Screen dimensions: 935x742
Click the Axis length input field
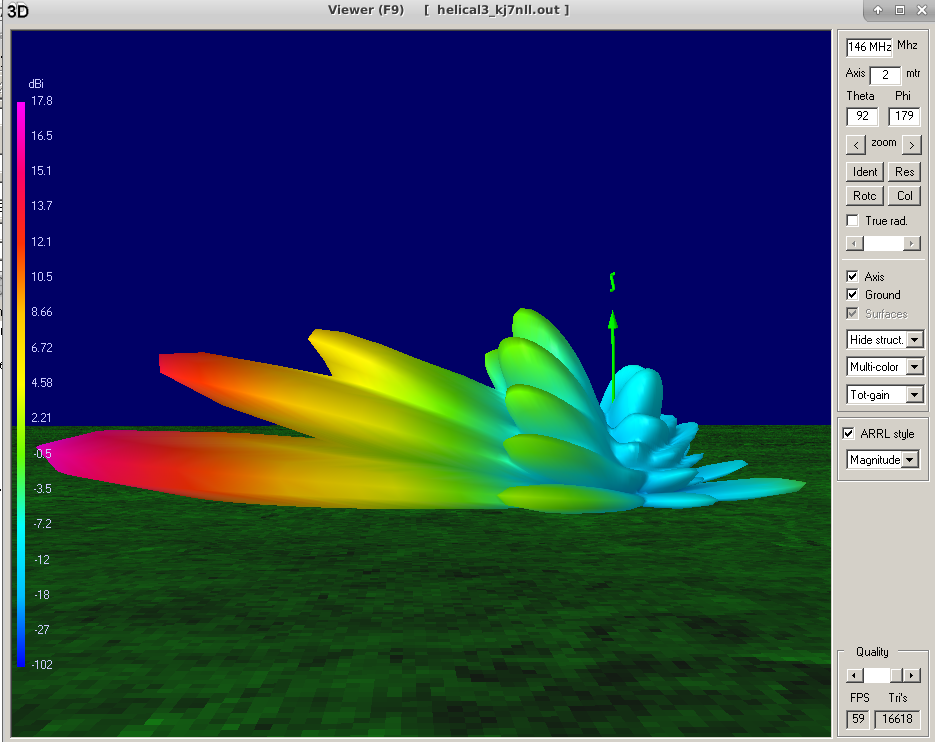(886, 75)
